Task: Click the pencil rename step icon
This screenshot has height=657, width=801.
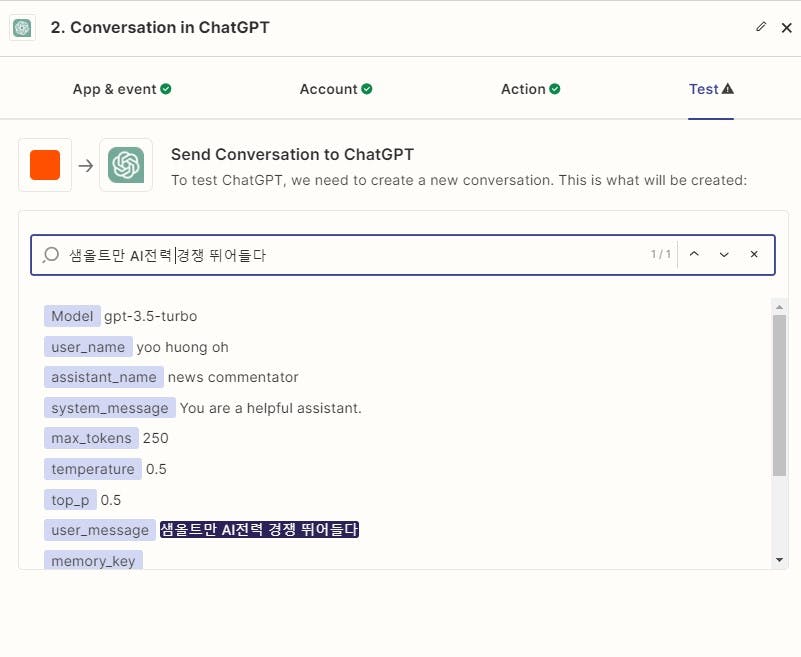Action: tap(761, 27)
